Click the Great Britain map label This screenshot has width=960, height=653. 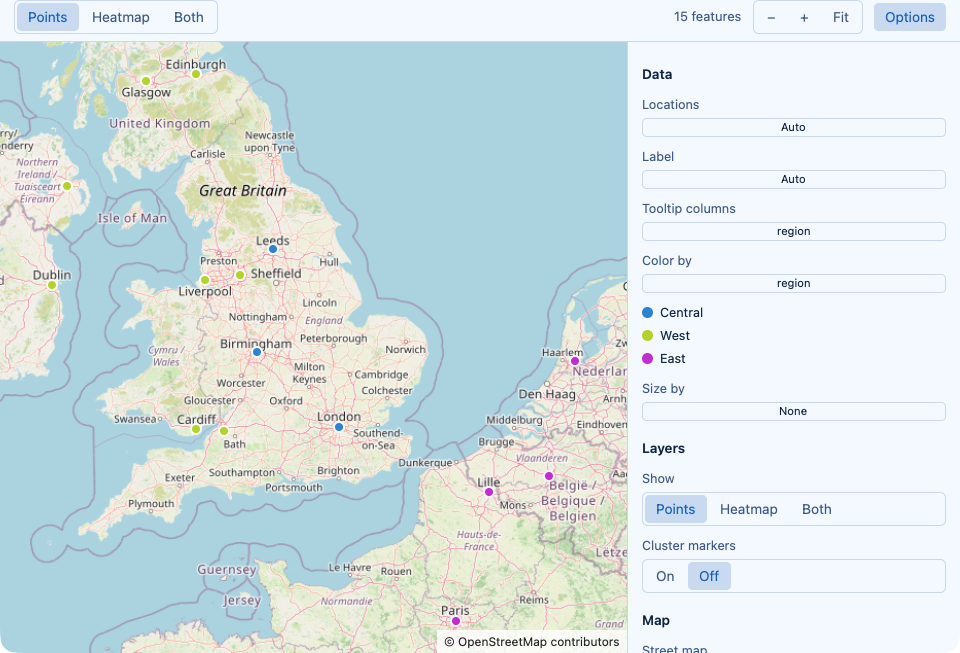(x=242, y=191)
